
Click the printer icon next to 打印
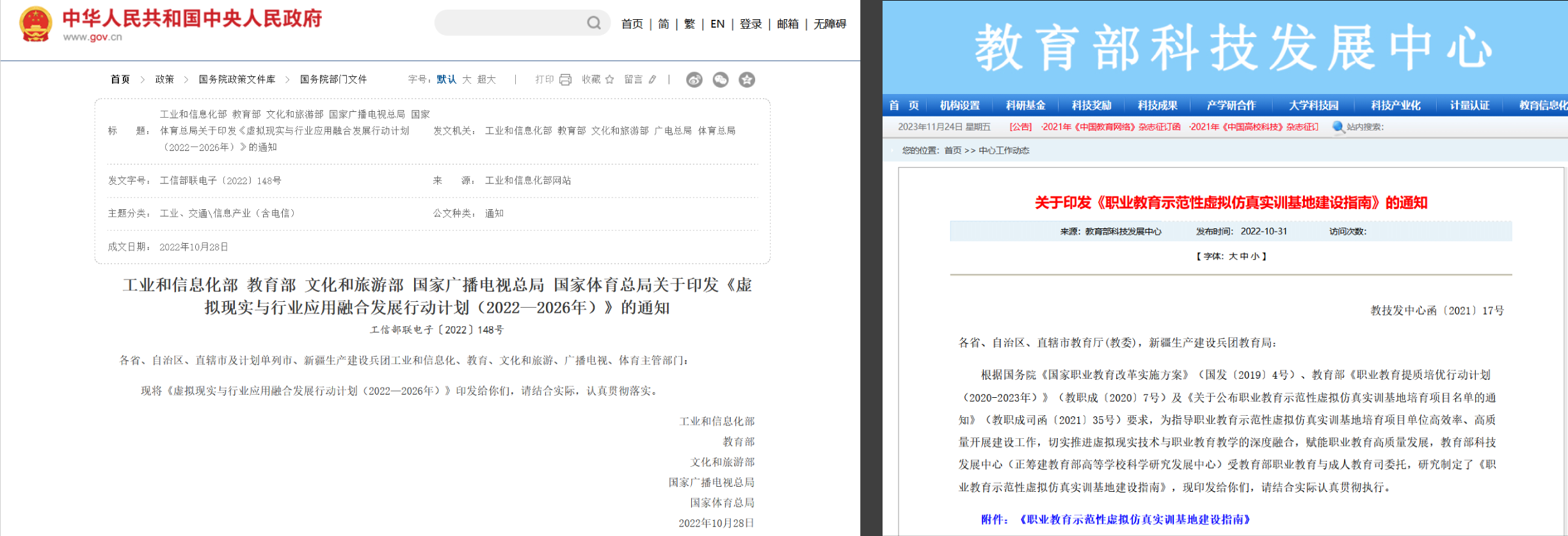pos(565,79)
